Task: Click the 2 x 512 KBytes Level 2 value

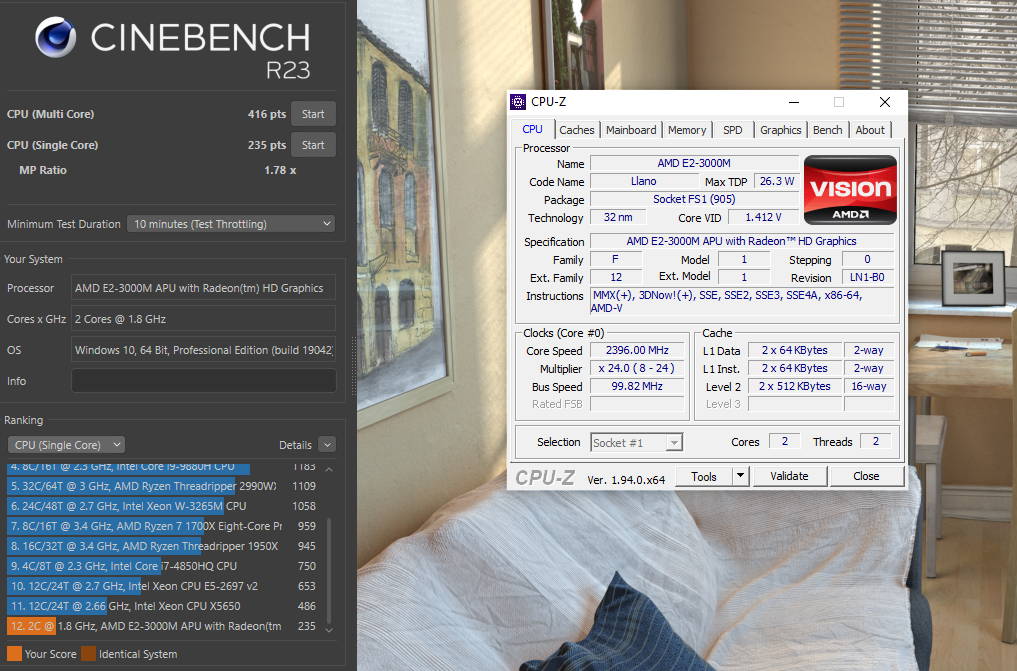Action: pyautogui.click(x=795, y=386)
